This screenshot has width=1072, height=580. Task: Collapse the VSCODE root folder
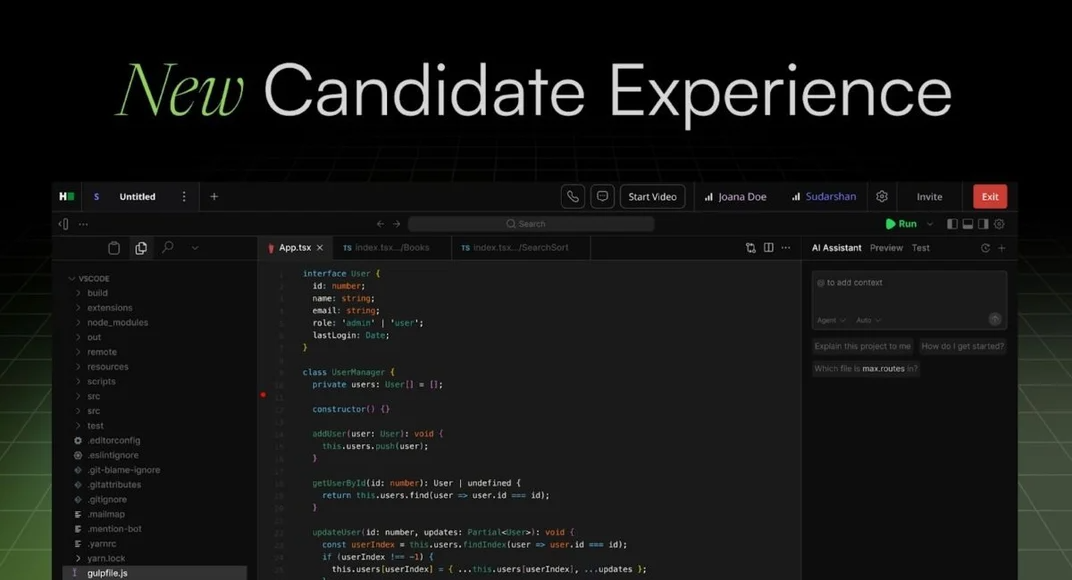pos(90,278)
